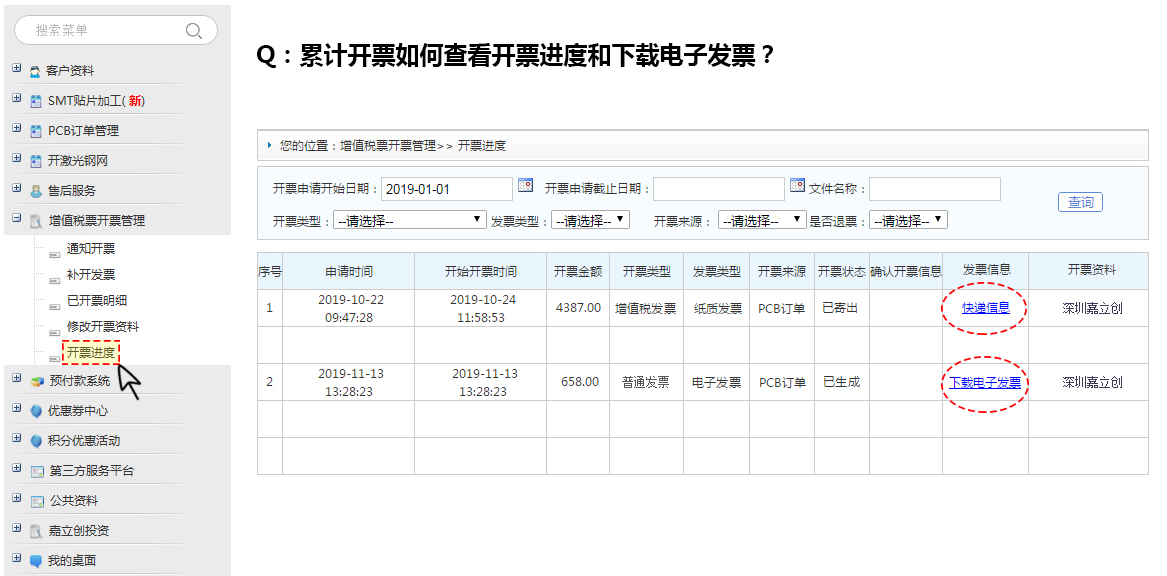Open the 发票类型 dropdown
This screenshot has width=1167, height=576.
(x=590, y=220)
